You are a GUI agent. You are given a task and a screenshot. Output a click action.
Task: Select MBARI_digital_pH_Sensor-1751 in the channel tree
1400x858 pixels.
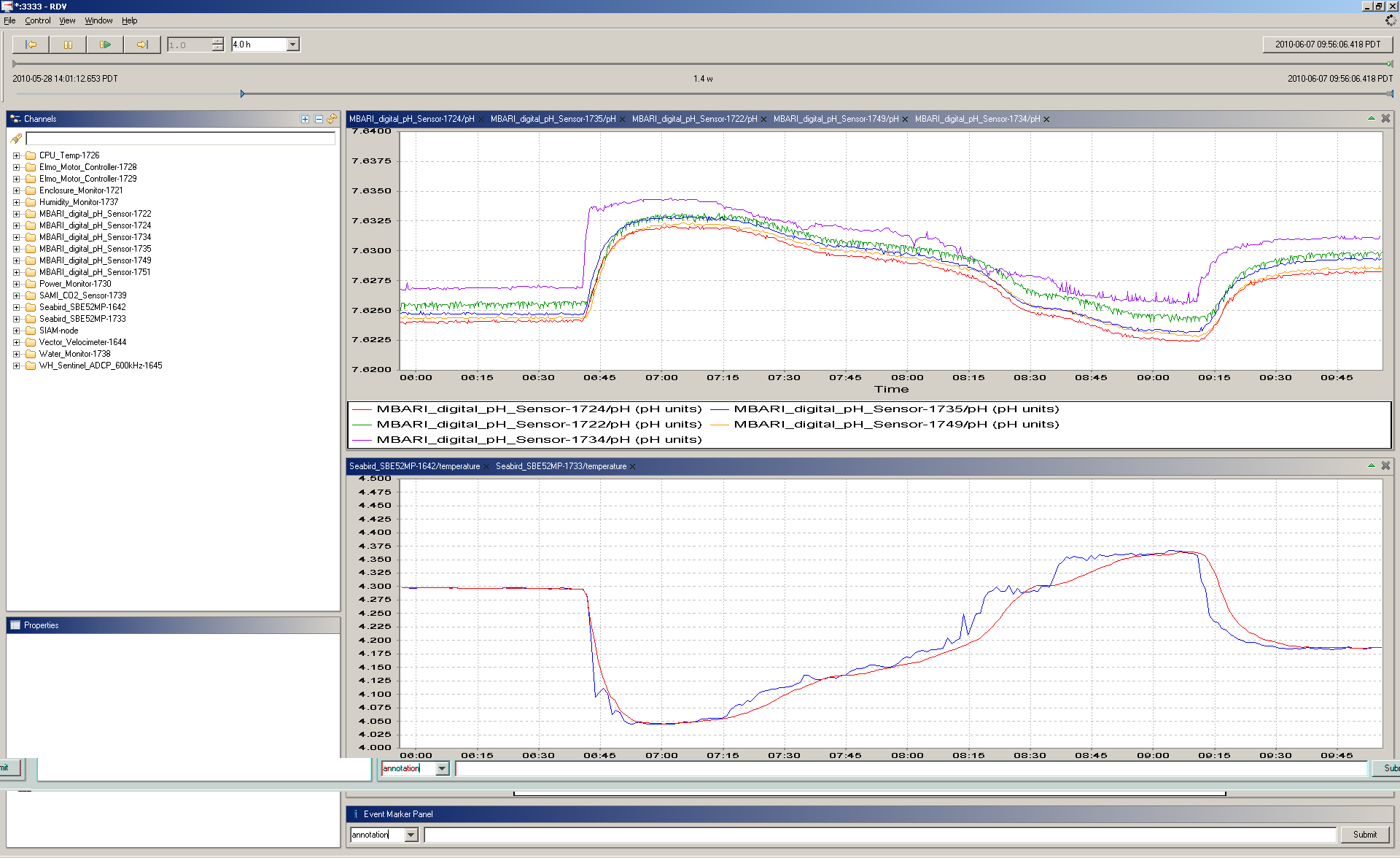[95, 272]
